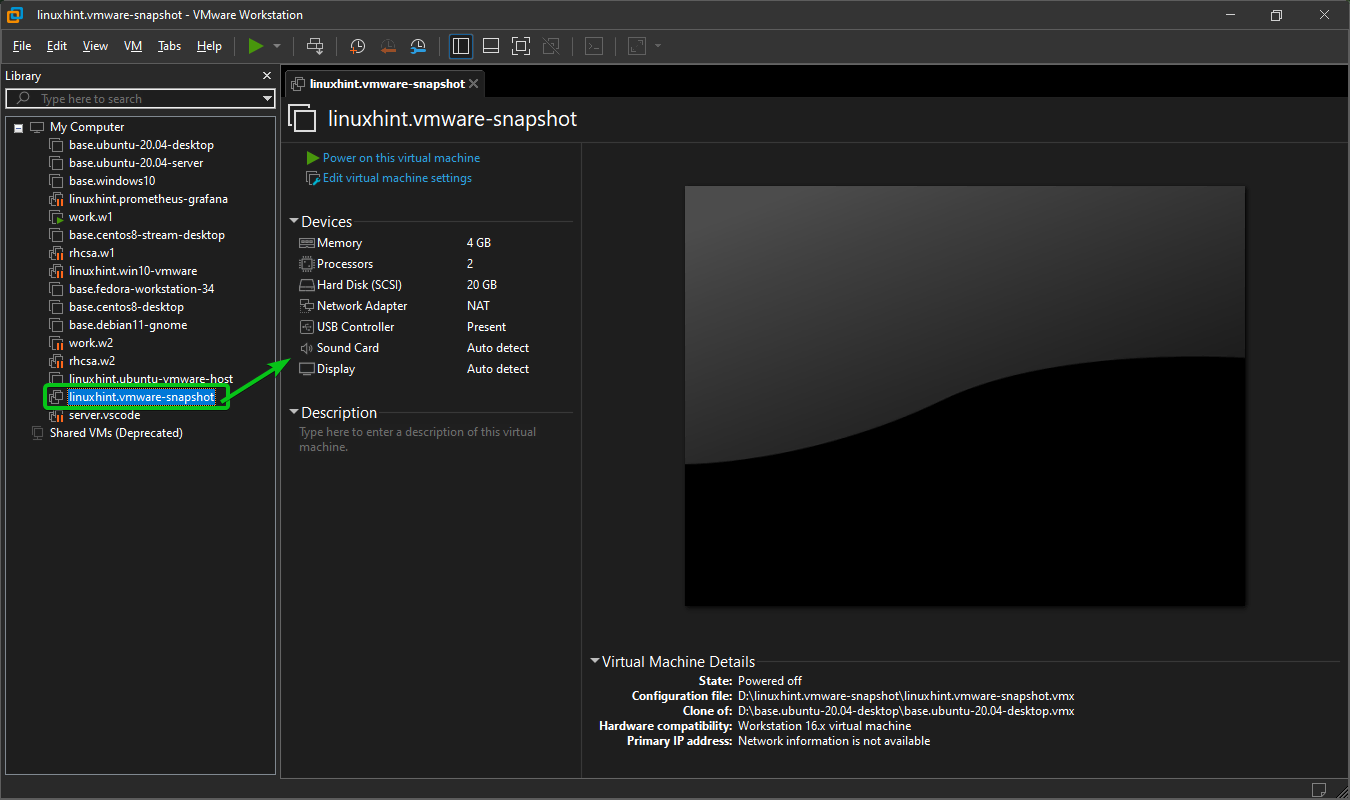Enter full screen mode
The width and height of the screenshot is (1350, 800).
tap(521, 46)
